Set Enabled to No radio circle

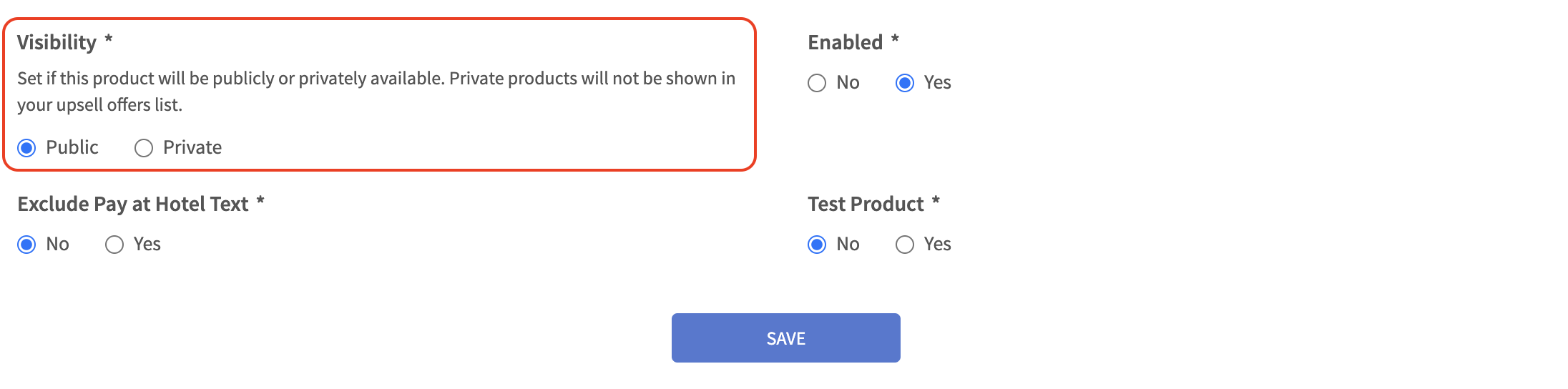click(x=817, y=83)
